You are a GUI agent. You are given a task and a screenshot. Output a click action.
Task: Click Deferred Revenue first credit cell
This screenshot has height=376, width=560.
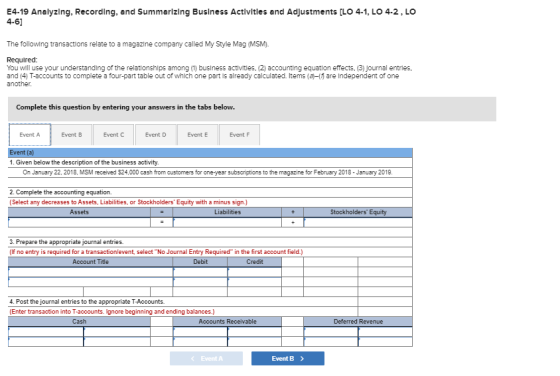[x=385, y=332]
